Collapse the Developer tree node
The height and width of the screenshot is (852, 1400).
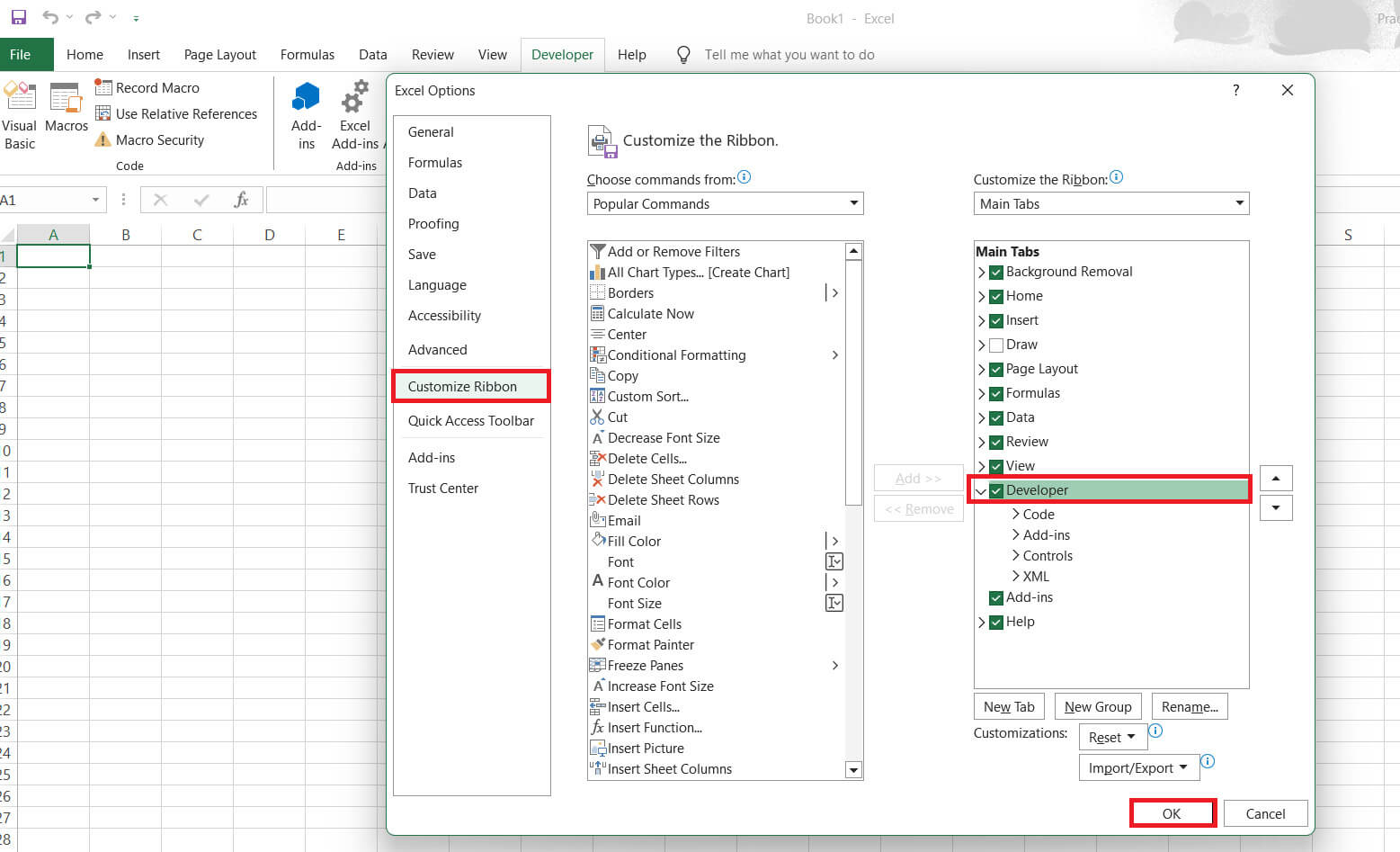980,491
